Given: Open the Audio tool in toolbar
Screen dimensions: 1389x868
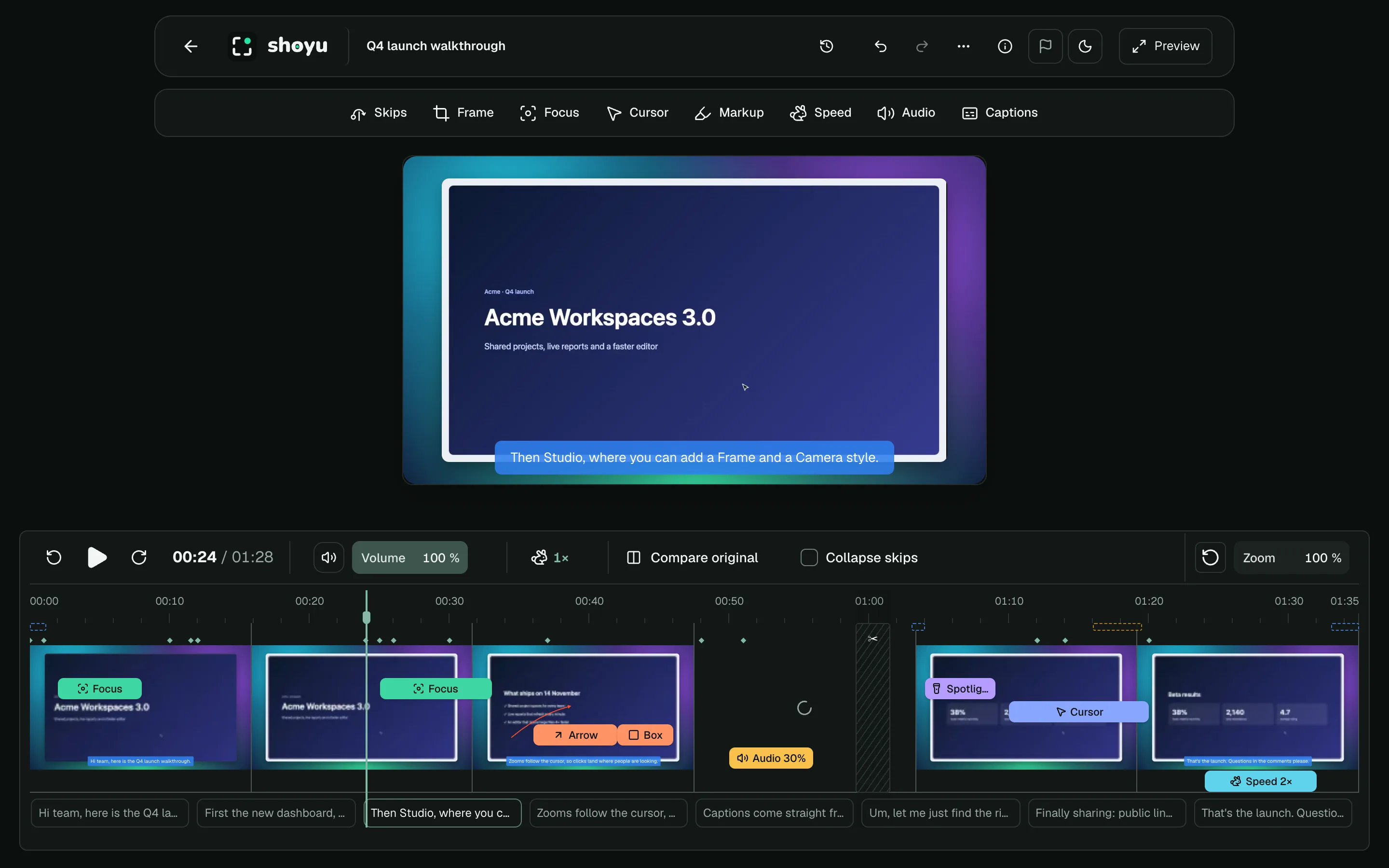Looking at the screenshot, I should pyautogui.click(x=906, y=112).
